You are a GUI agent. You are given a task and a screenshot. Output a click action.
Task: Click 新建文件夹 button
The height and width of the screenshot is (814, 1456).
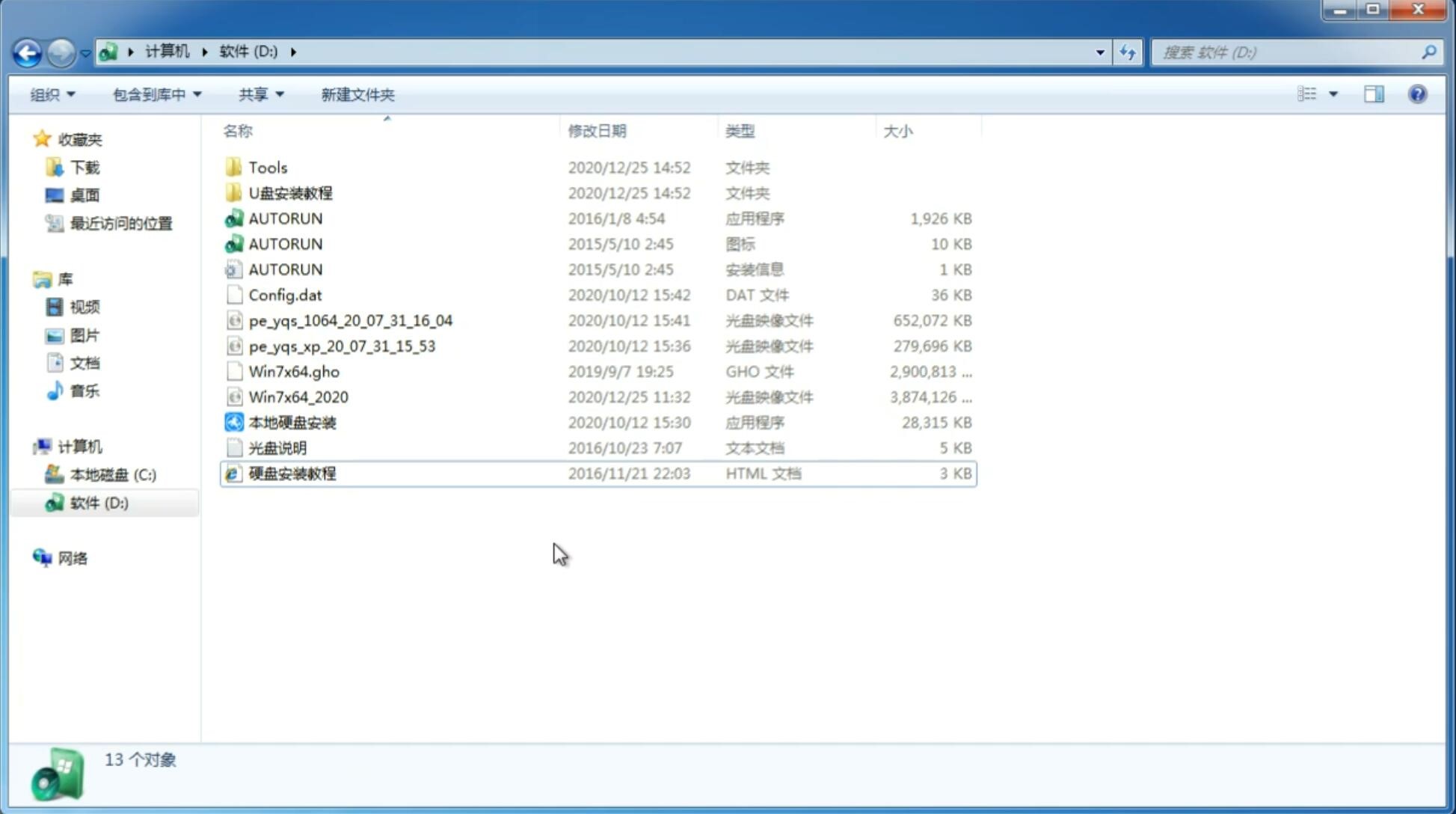click(x=357, y=94)
